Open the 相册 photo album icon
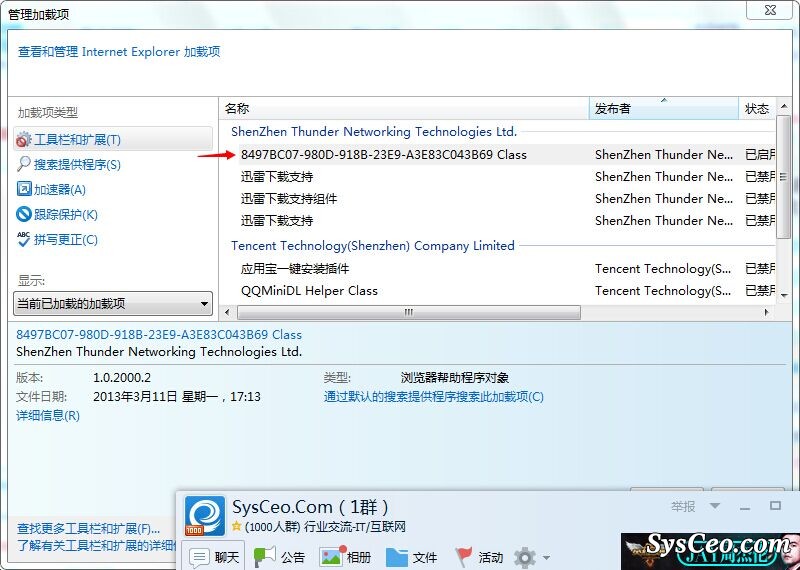Screen dimensions: 800x570 (332, 556)
